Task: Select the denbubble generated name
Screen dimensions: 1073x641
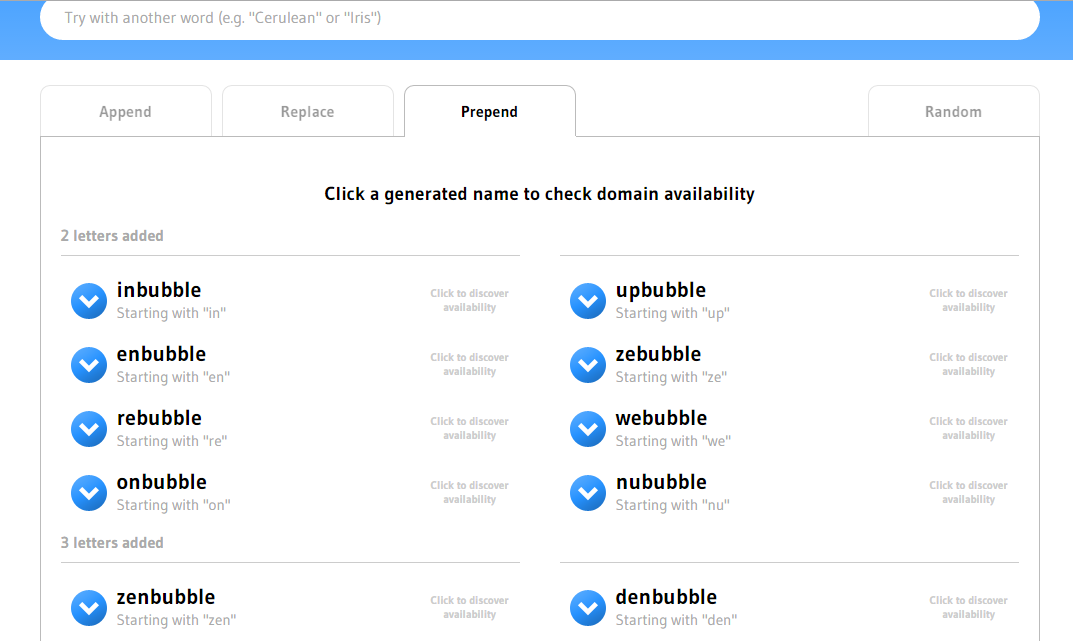Action: point(666,597)
